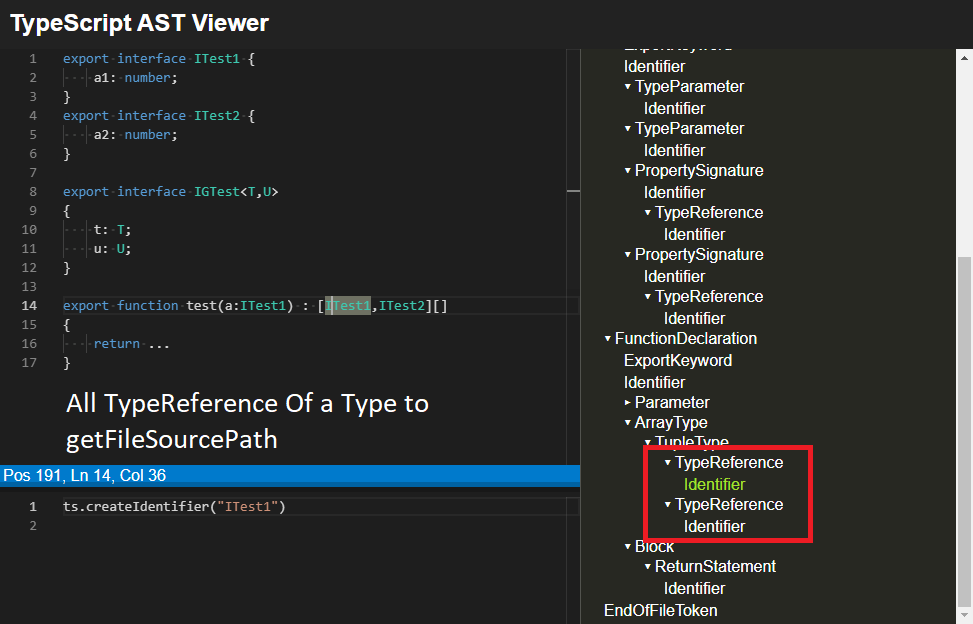This screenshot has height=624, width=973.
Task: Select the Identifier under ReturnStatement
Action: (695, 588)
